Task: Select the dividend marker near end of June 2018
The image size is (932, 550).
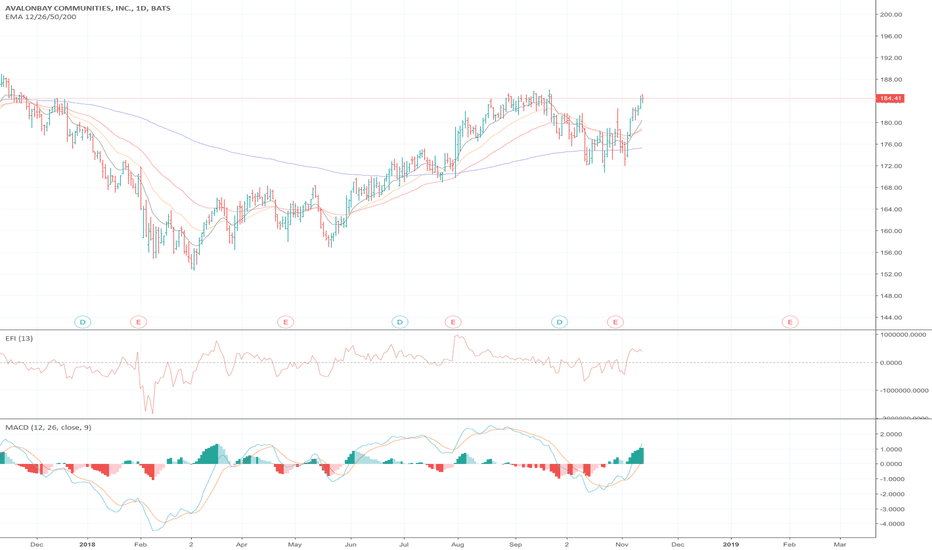Action: point(400,322)
